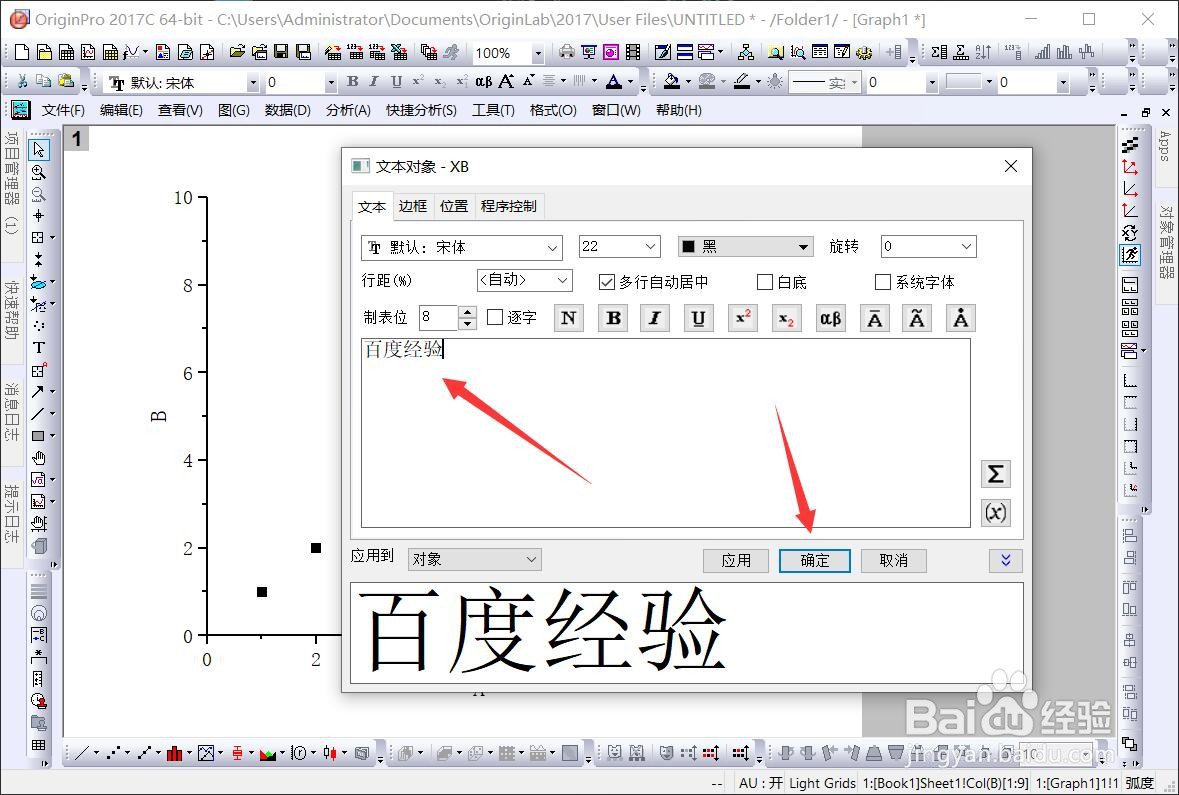Open main toolbar font dropdown 默认: 宋体

253,83
